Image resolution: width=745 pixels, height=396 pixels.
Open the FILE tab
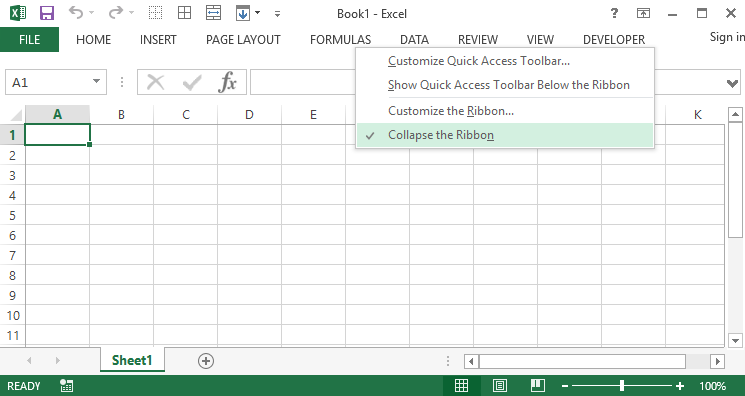(x=29, y=39)
